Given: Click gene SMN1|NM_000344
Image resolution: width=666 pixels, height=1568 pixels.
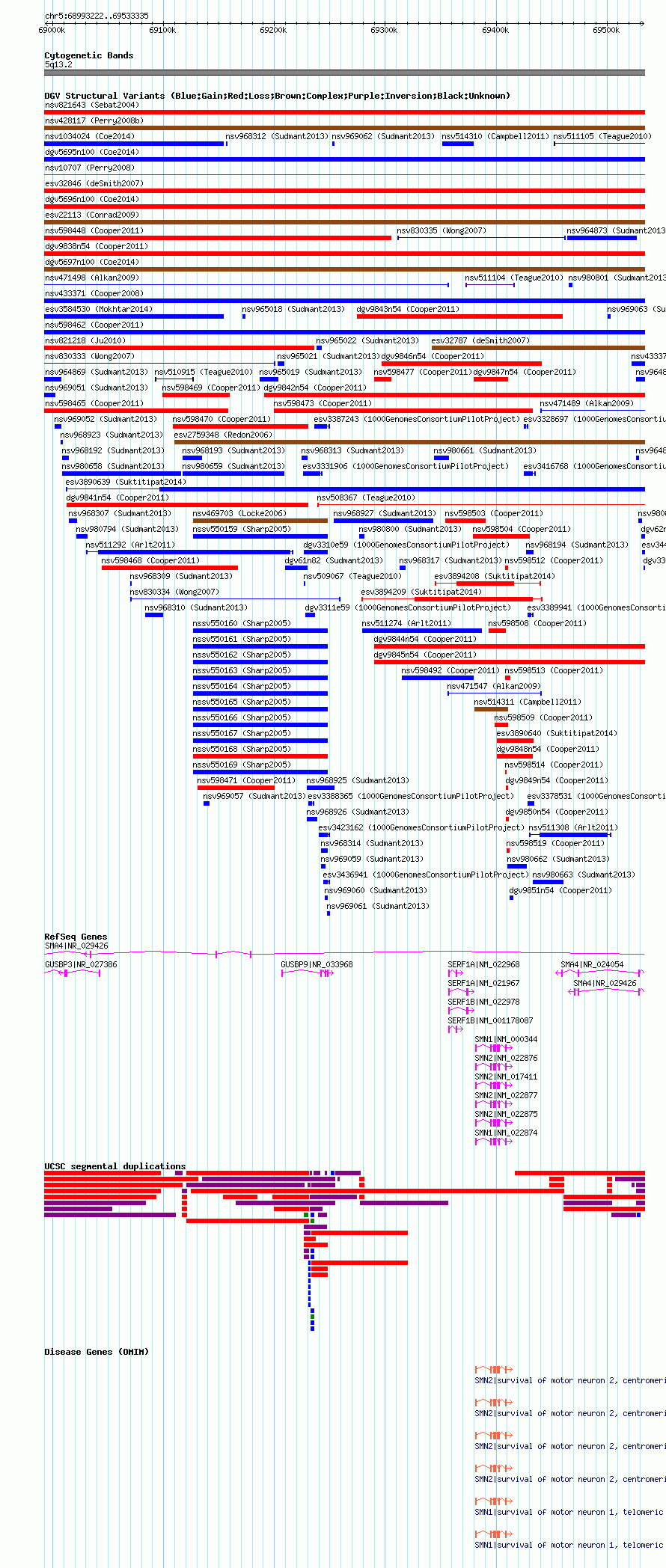Looking at the screenshot, I should [x=506, y=1039].
